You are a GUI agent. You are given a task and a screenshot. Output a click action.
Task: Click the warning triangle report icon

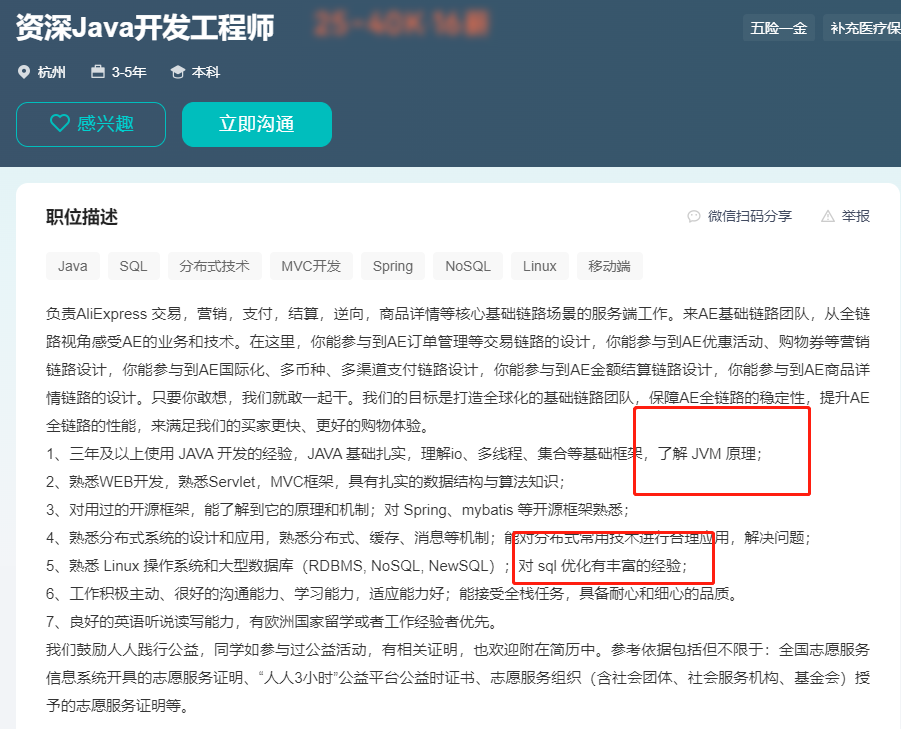(x=827, y=217)
